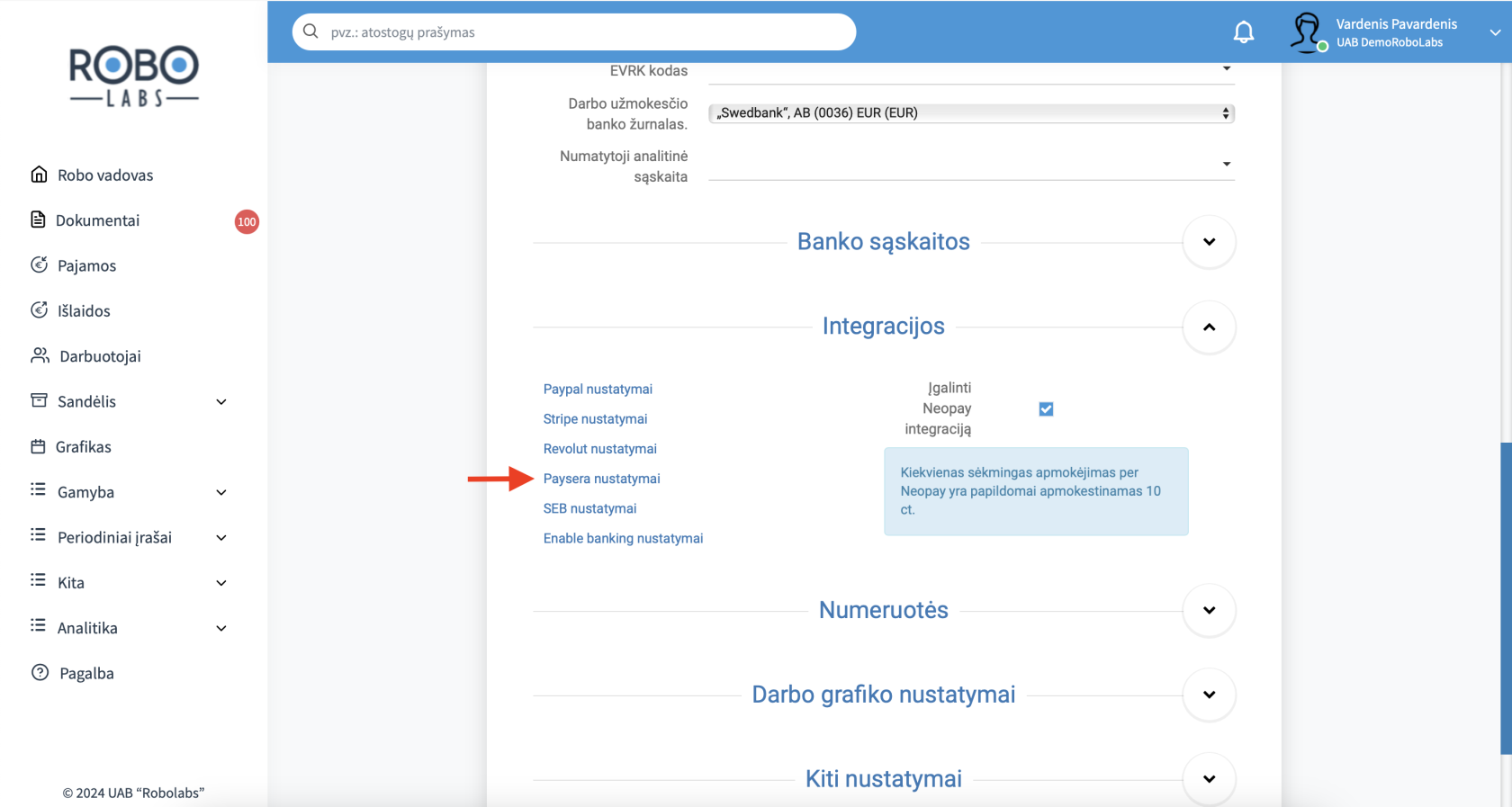Expand the Banko sąskaitos section
The width and height of the screenshot is (1512, 807).
click(x=1209, y=241)
